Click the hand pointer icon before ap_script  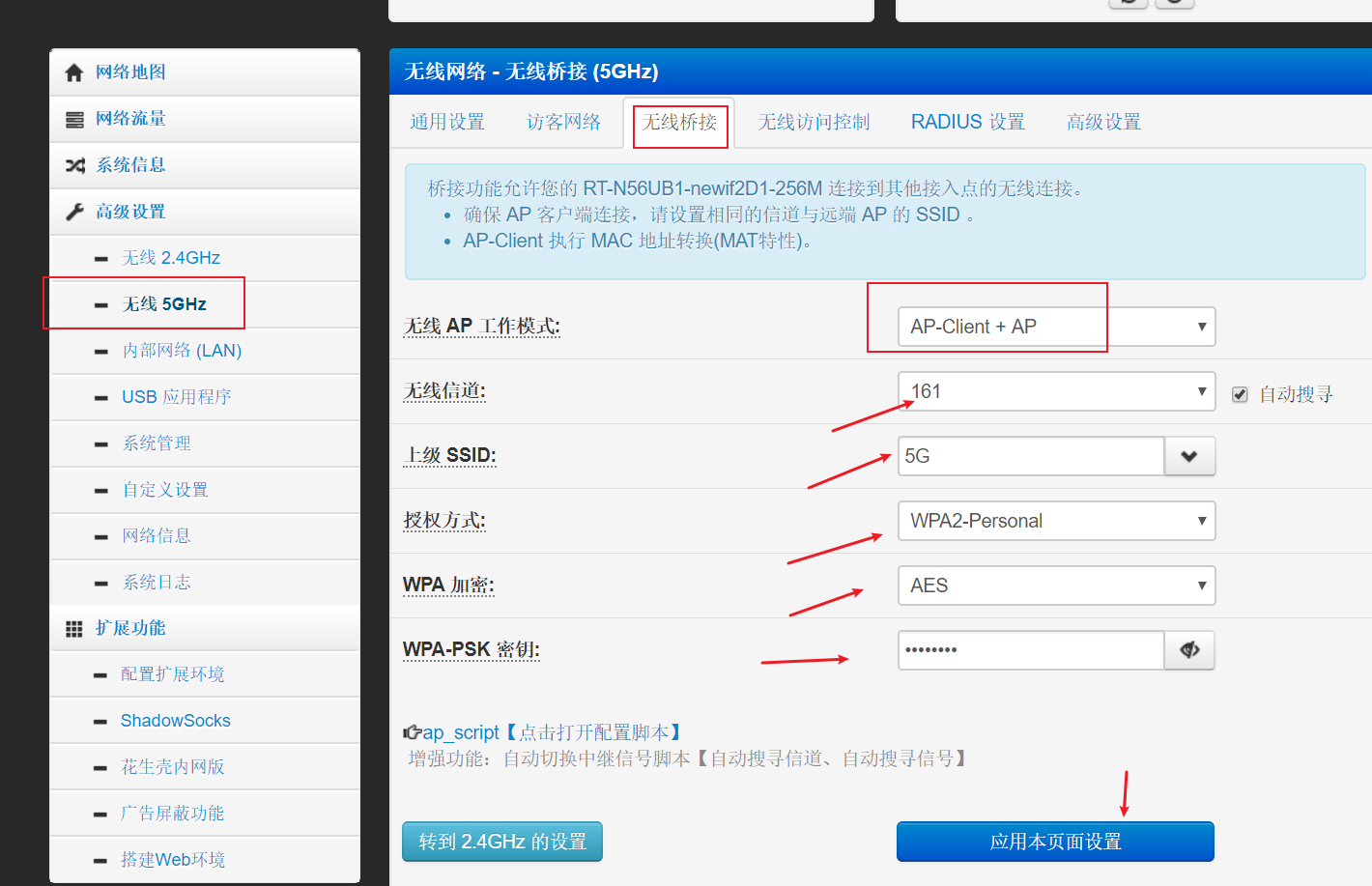tap(412, 733)
